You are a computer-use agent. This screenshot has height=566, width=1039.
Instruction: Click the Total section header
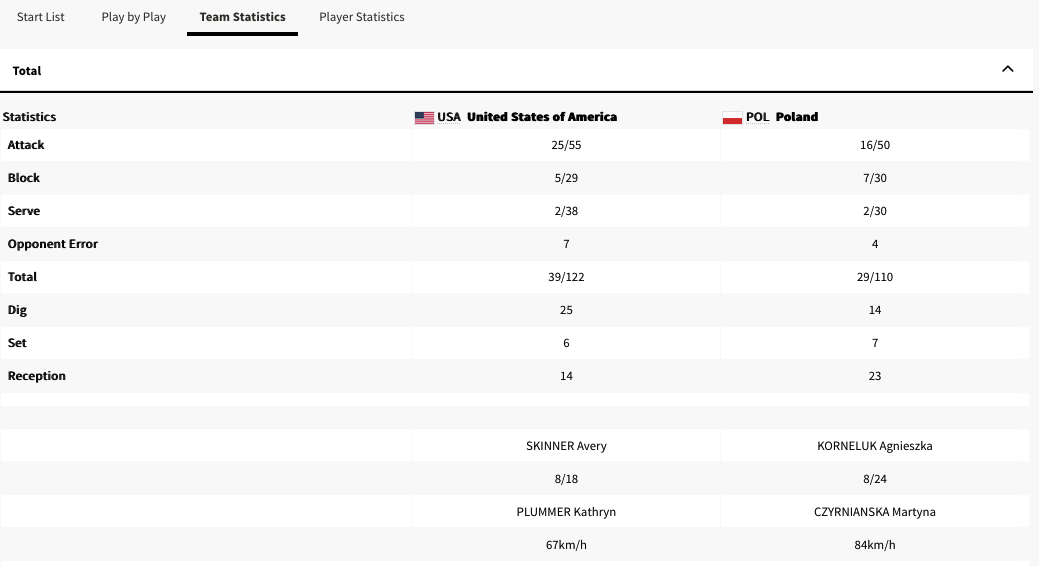pos(27,71)
